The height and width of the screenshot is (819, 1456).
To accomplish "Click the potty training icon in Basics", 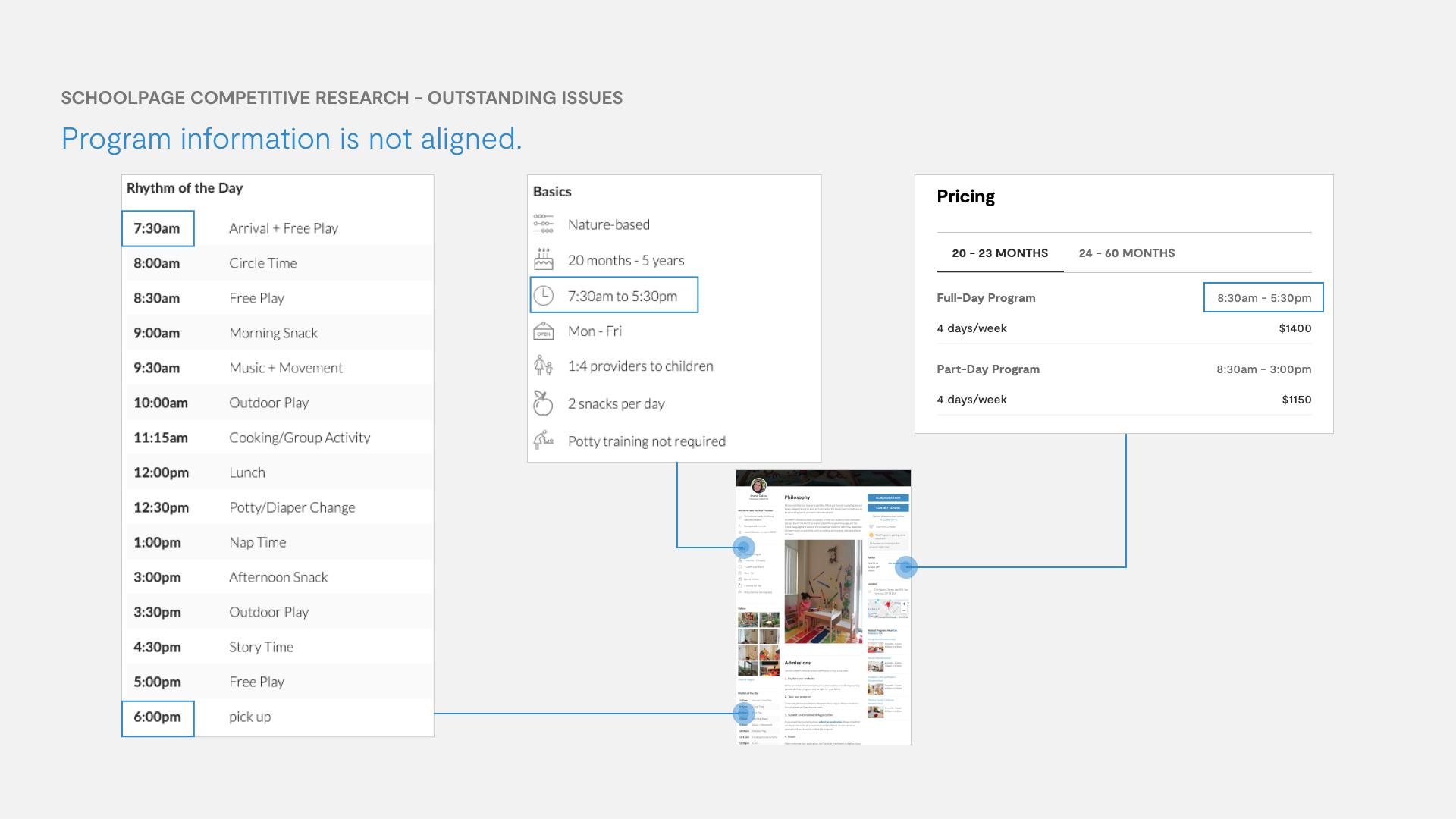I will coord(544,440).
